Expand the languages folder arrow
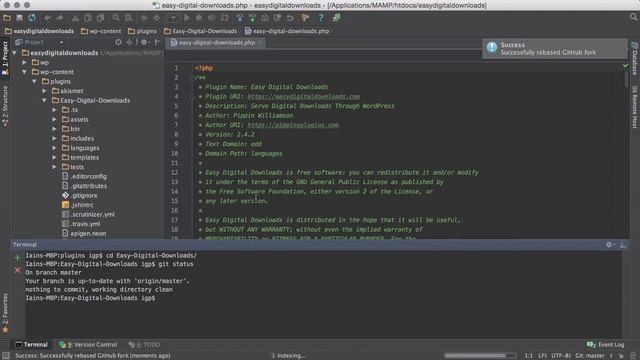 (54, 148)
